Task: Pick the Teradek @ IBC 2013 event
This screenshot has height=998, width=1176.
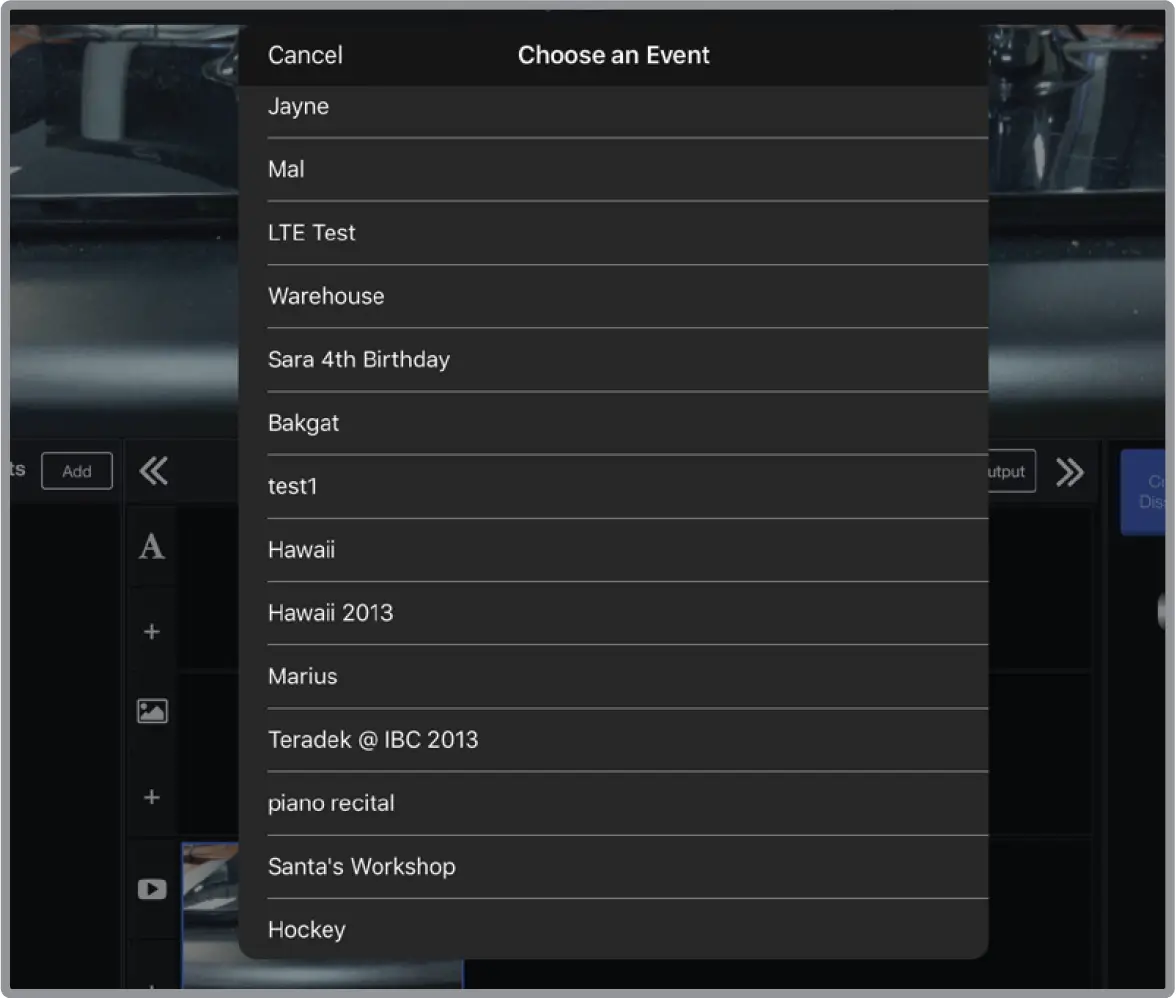Action: click(613, 740)
